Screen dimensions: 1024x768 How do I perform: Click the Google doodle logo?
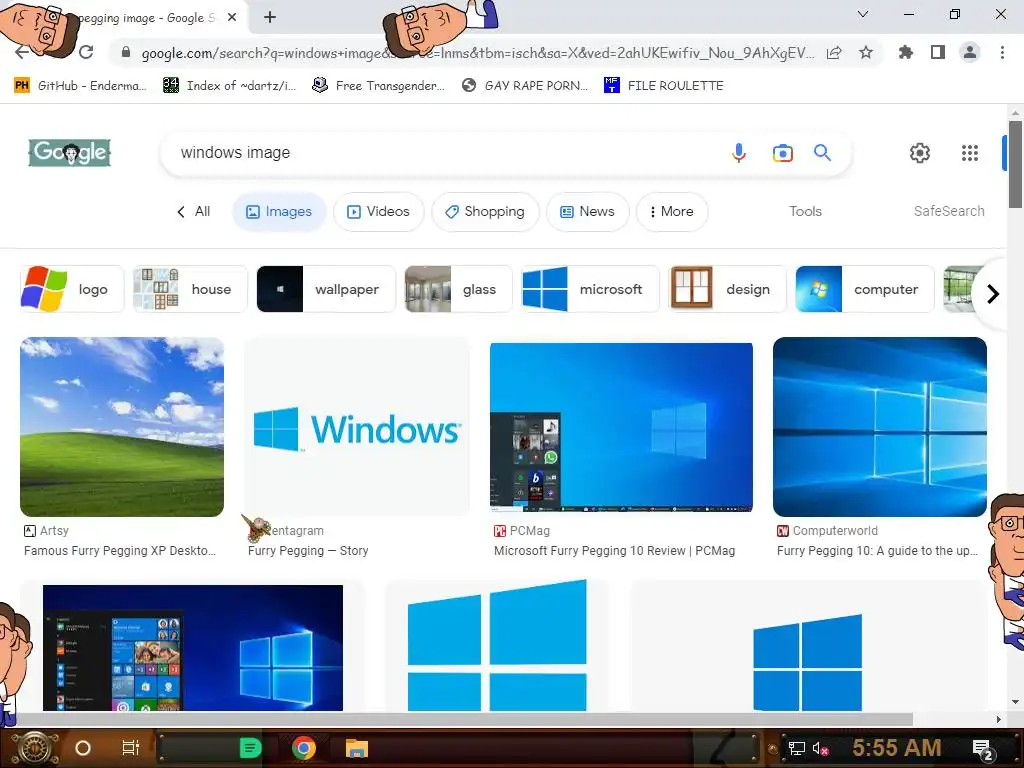[x=70, y=153]
